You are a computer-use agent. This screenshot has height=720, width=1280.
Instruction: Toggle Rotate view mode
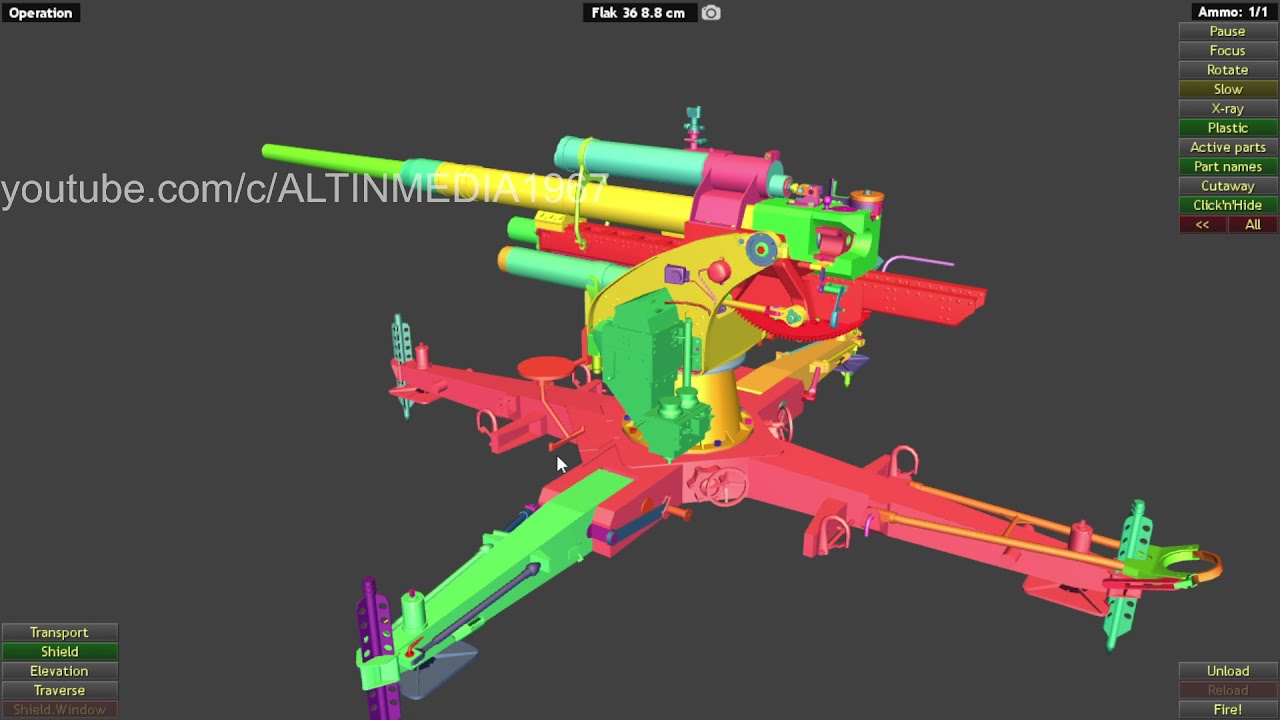click(1227, 70)
